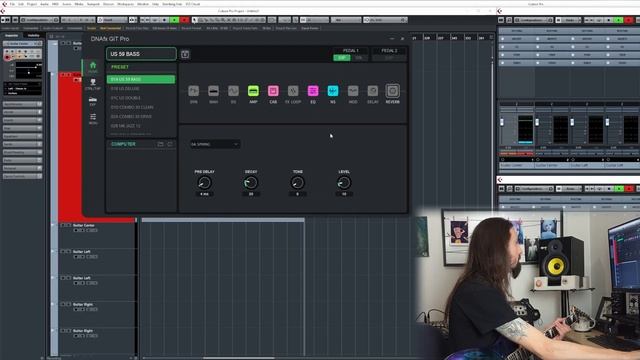Select the Object Selection arrow tool
This screenshot has width=640, height=360.
(x=195, y=20)
